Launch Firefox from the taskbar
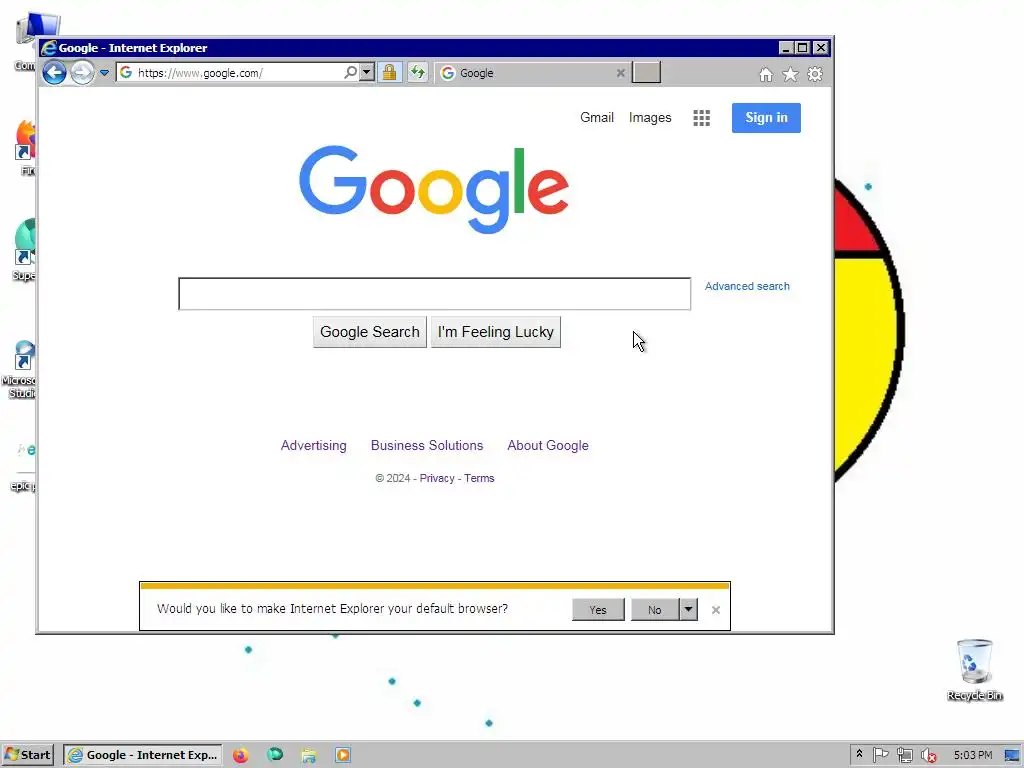The height and width of the screenshot is (768, 1024). coord(240,755)
